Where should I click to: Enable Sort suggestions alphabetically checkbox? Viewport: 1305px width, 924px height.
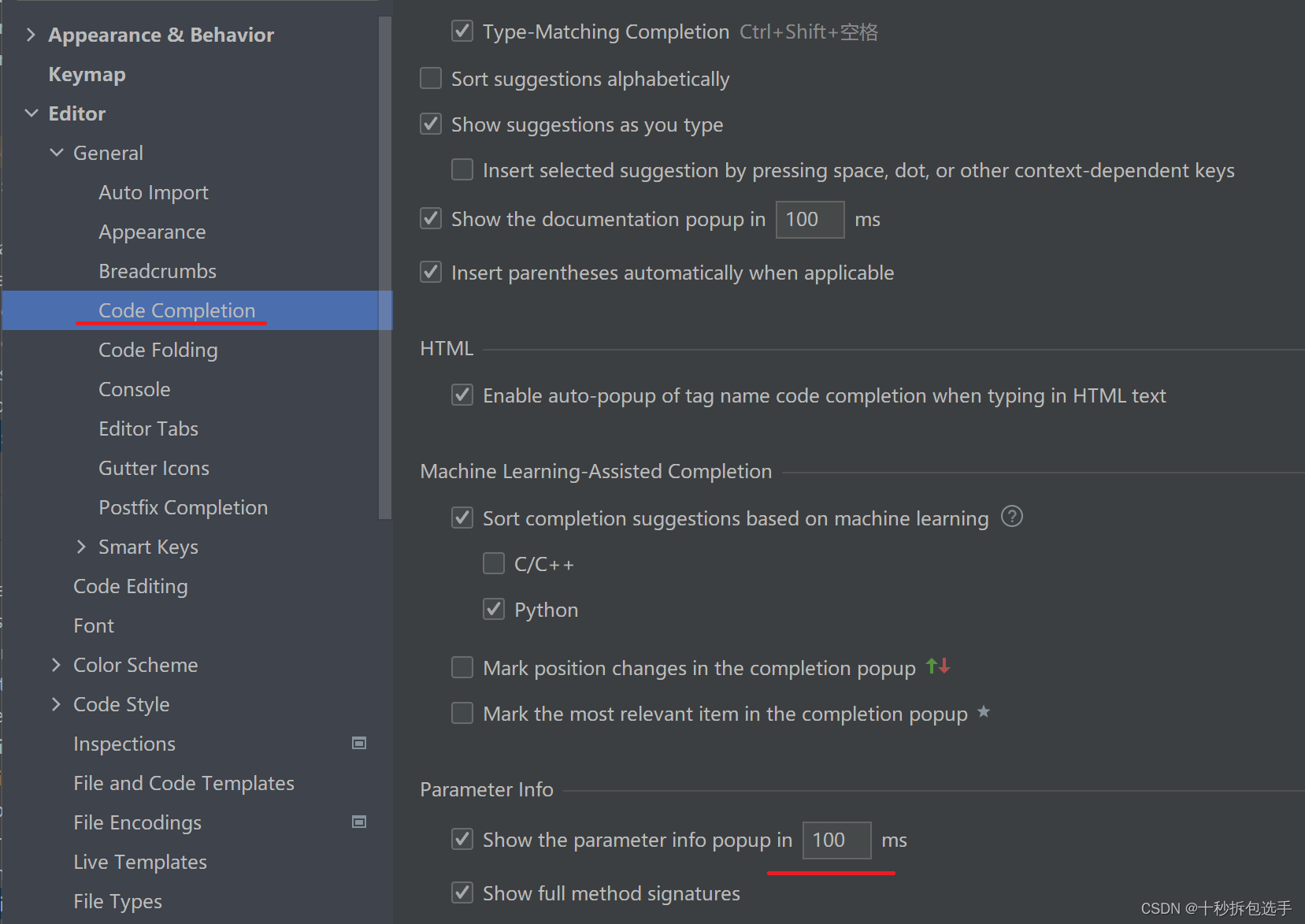coord(431,78)
